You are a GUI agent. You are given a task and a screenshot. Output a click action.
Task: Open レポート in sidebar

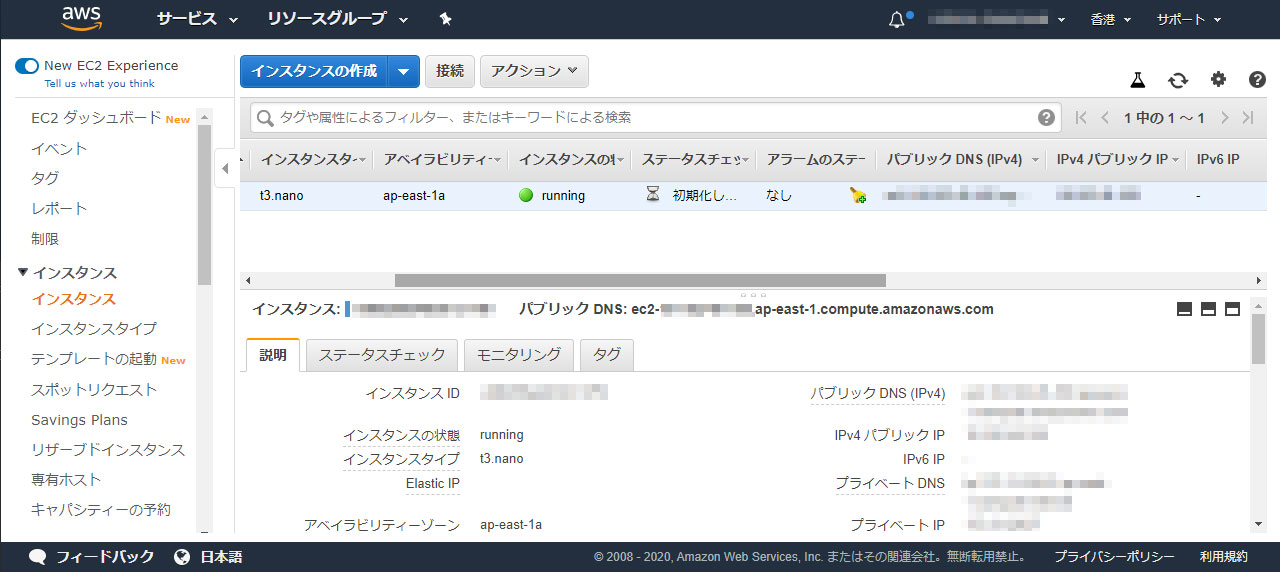59,208
